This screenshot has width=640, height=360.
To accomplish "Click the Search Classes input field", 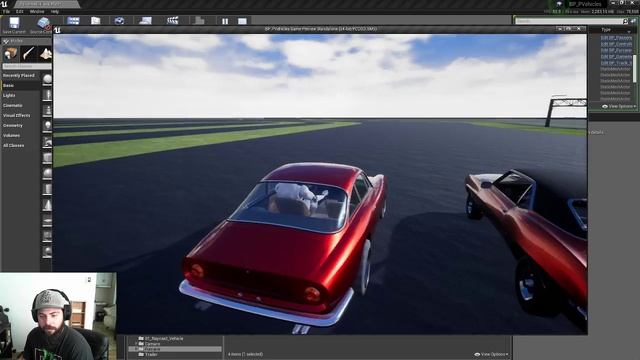I will 27,66.
